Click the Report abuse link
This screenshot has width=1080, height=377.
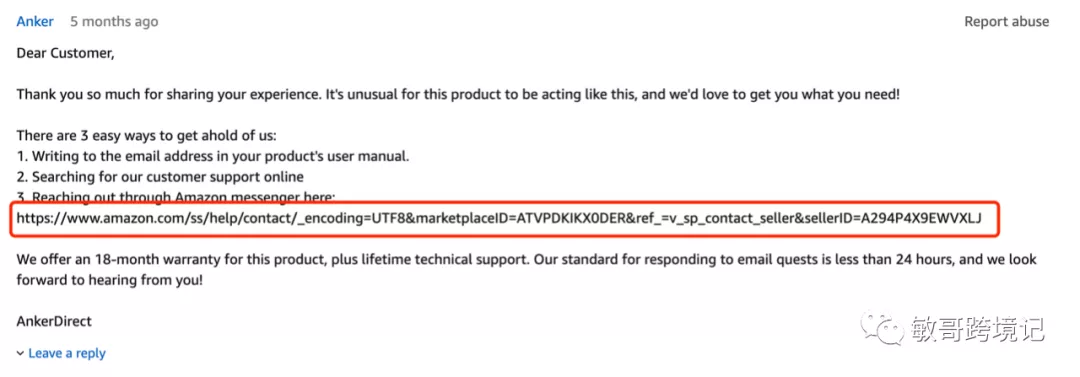tap(1006, 21)
